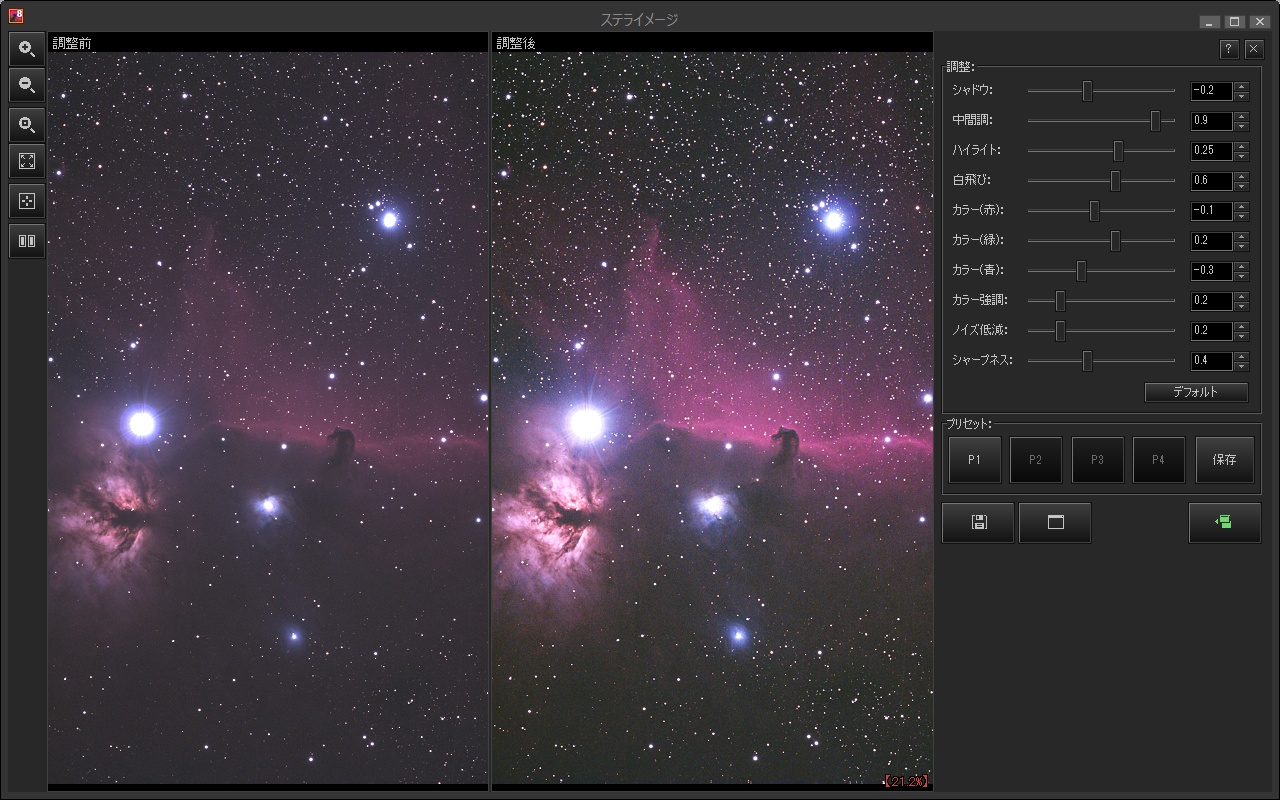The height and width of the screenshot is (800, 1280).
Task: Select preset P1
Action: 974,460
